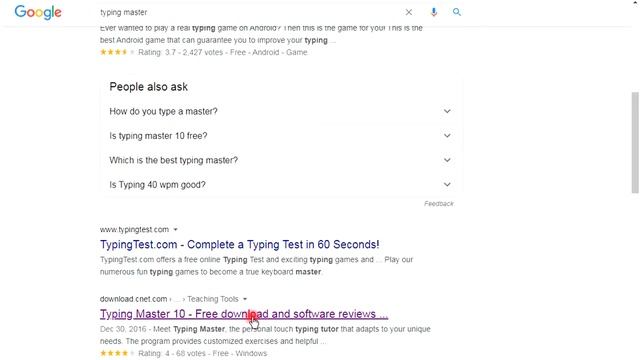This screenshot has width=640, height=360.
Task: Click the download.cnet.com breadcrumb text
Action: tap(133, 299)
